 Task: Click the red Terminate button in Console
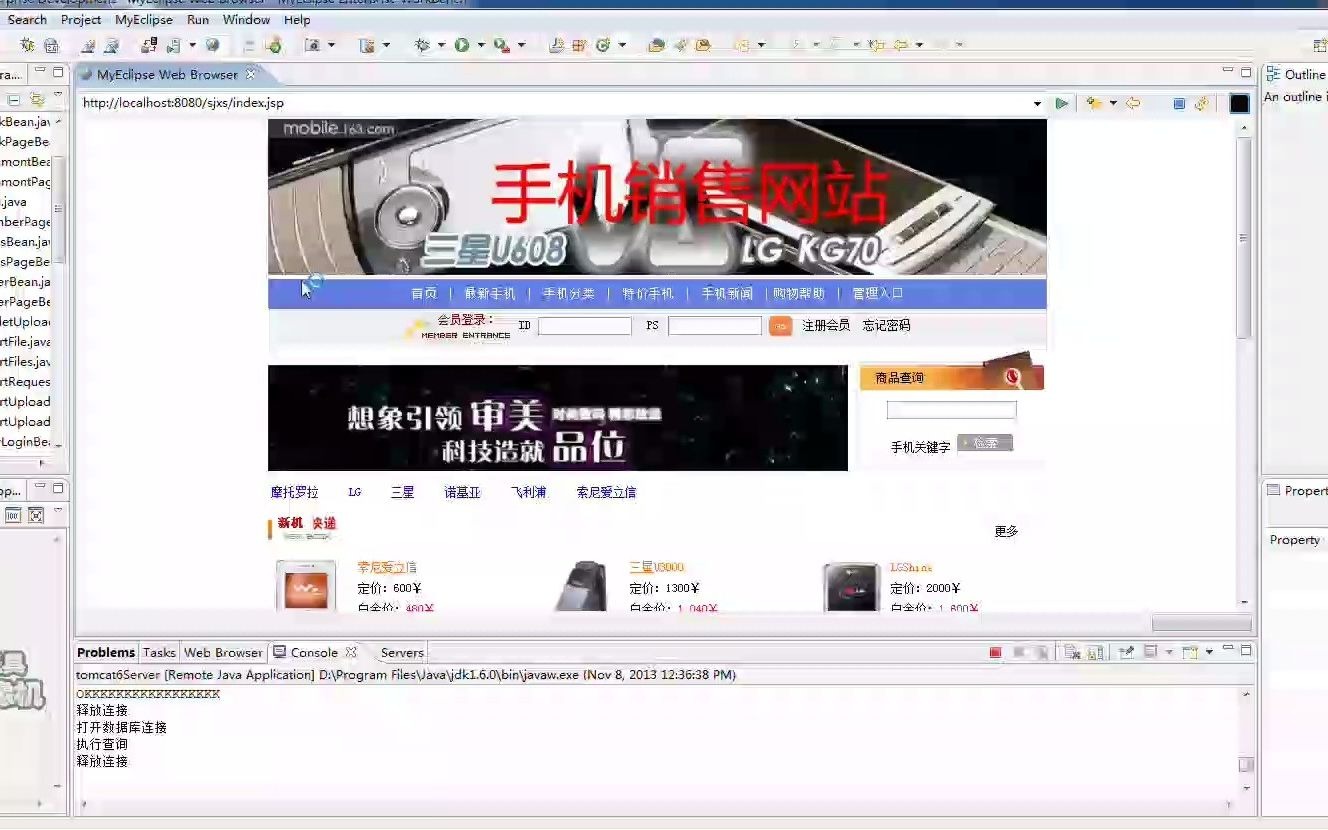pos(995,652)
